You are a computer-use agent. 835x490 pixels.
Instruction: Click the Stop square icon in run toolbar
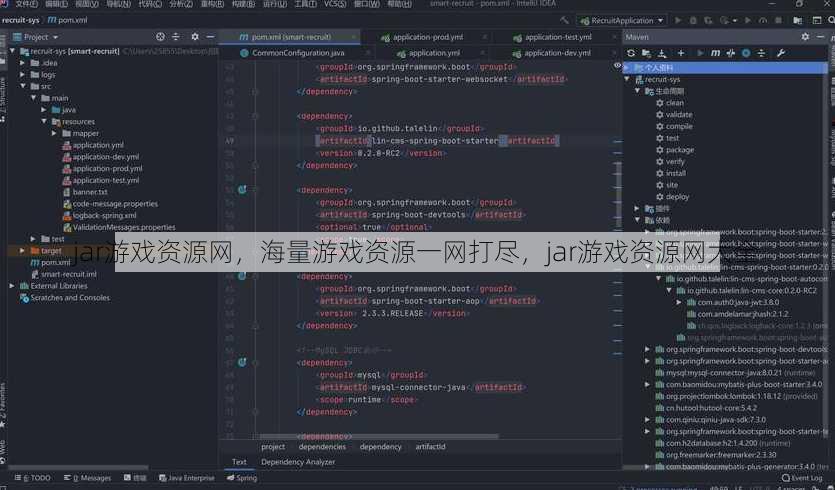coord(779,20)
